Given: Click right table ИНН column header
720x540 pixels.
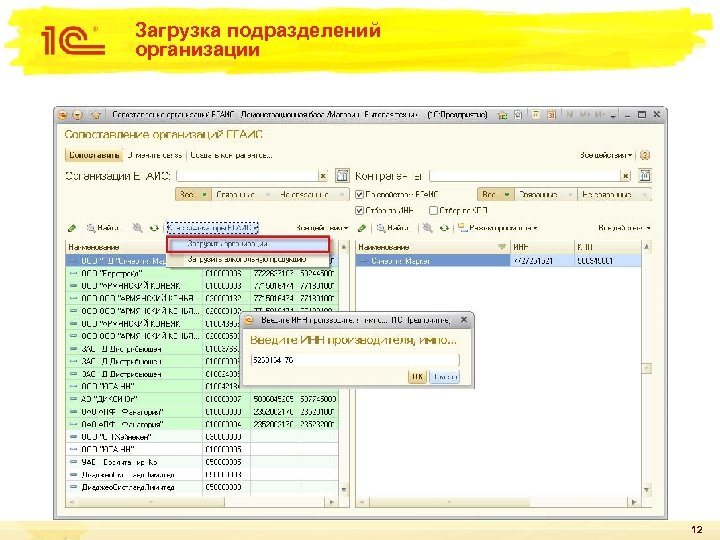Looking at the screenshot, I should [x=542, y=247].
